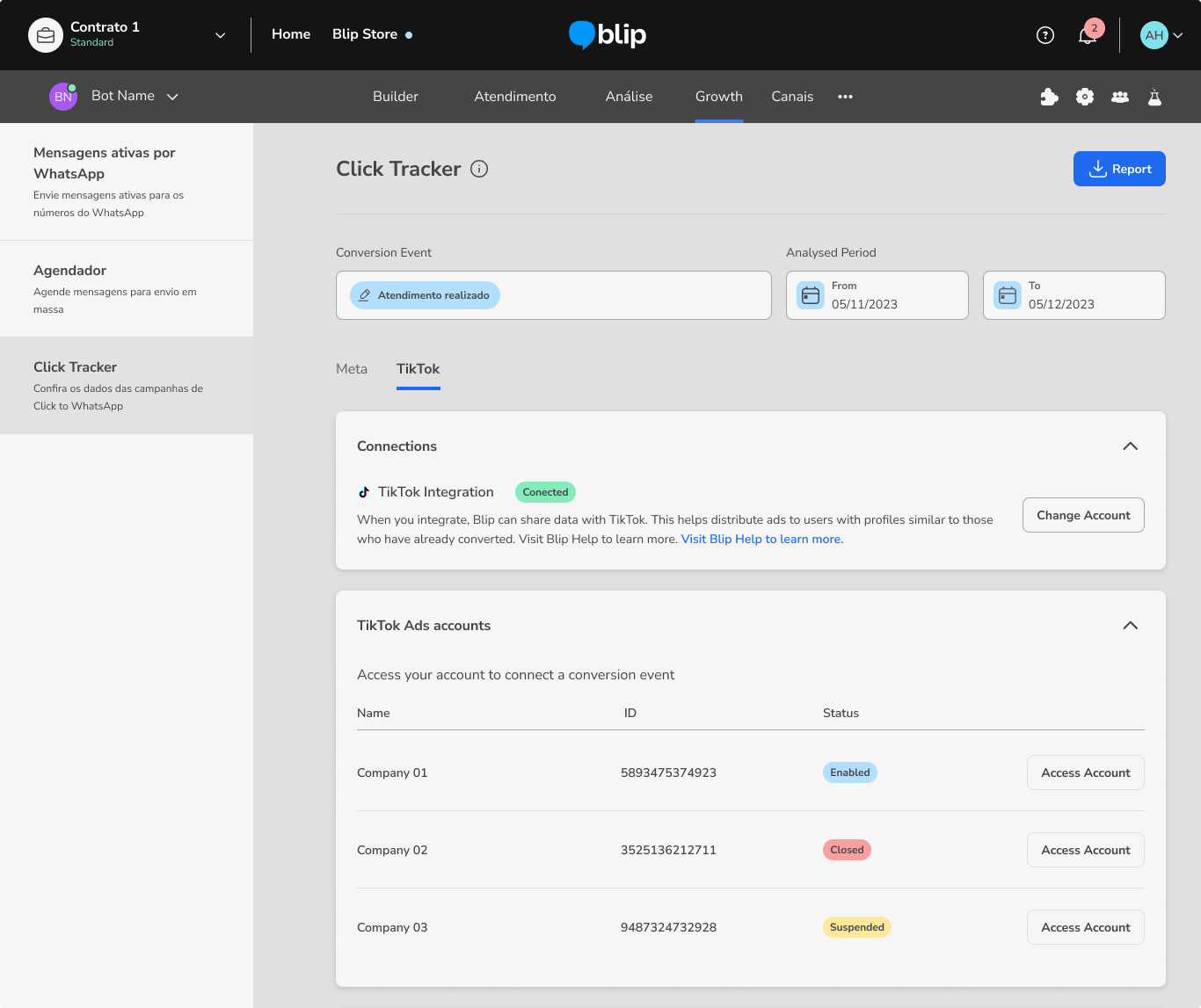Click the To date calendar icon
Viewport: 1201px width, 1008px height.
(1008, 295)
